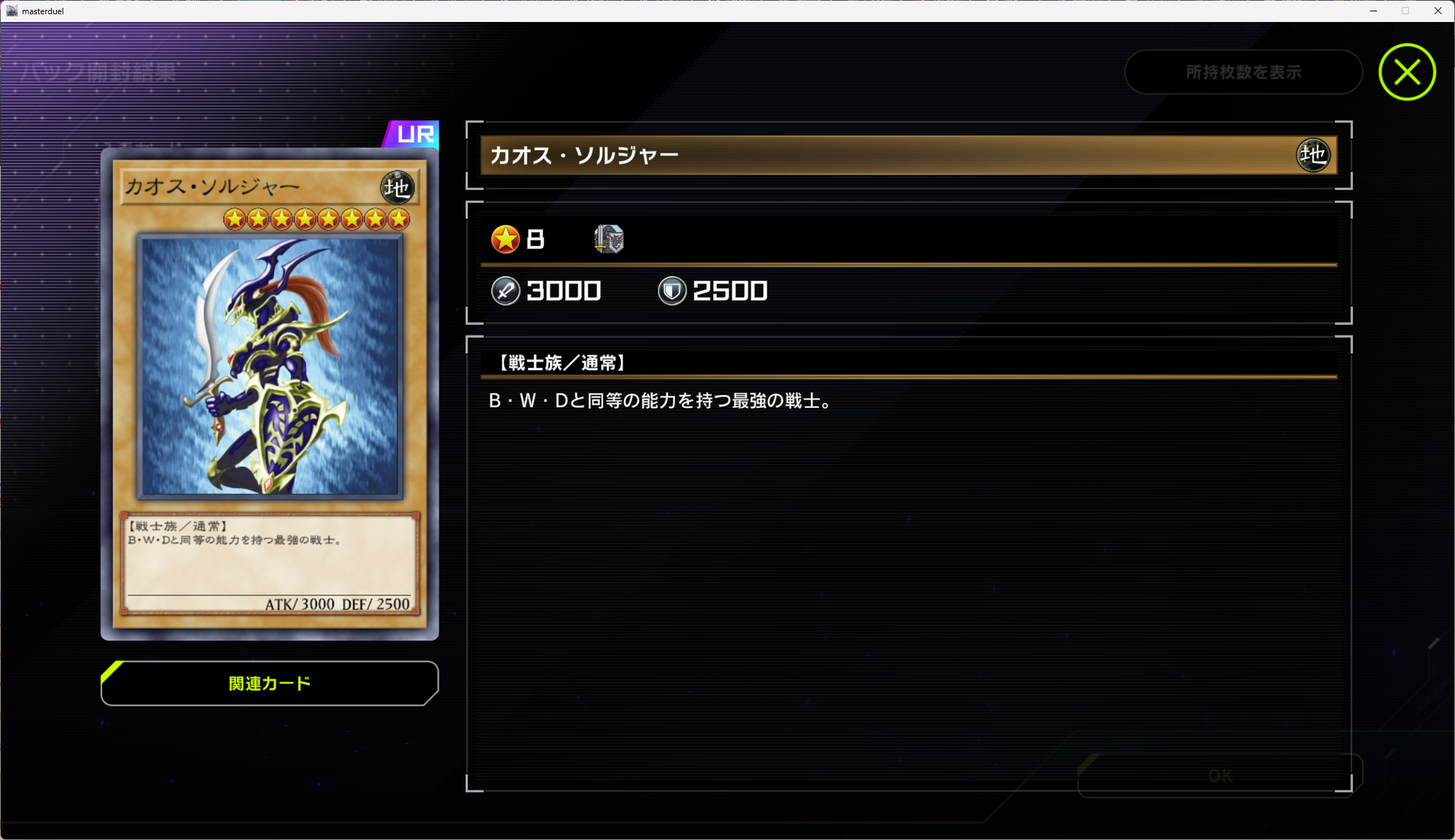Minimize the masterduel window

point(1373,11)
